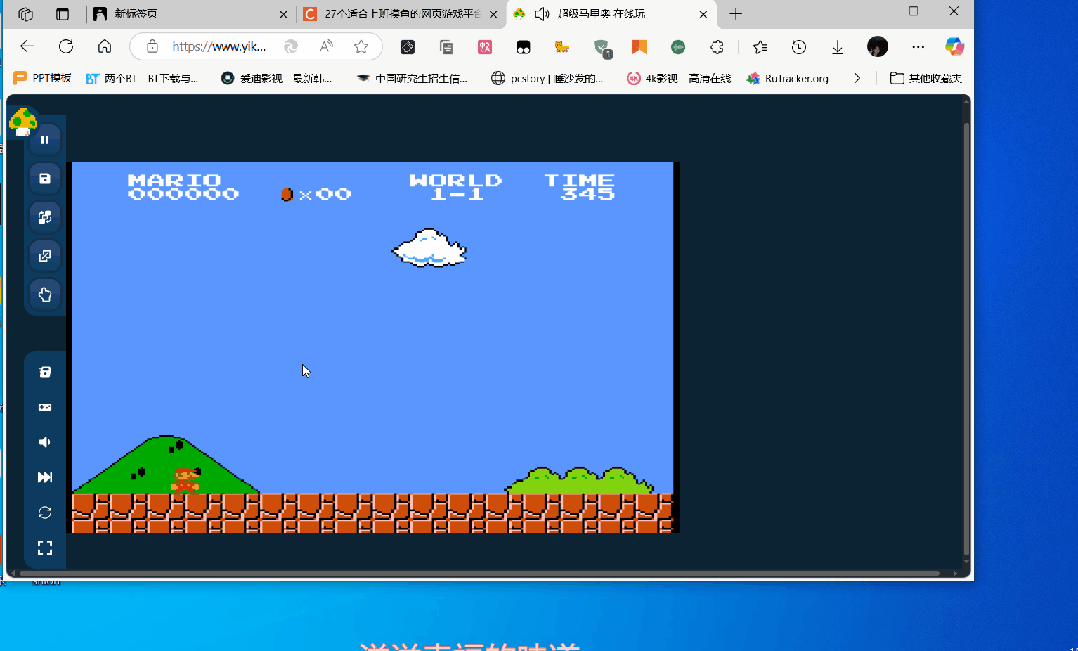Viewport: 1078px width, 651px height.
Task: Open browser history clock icon
Action: coord(798,47)
